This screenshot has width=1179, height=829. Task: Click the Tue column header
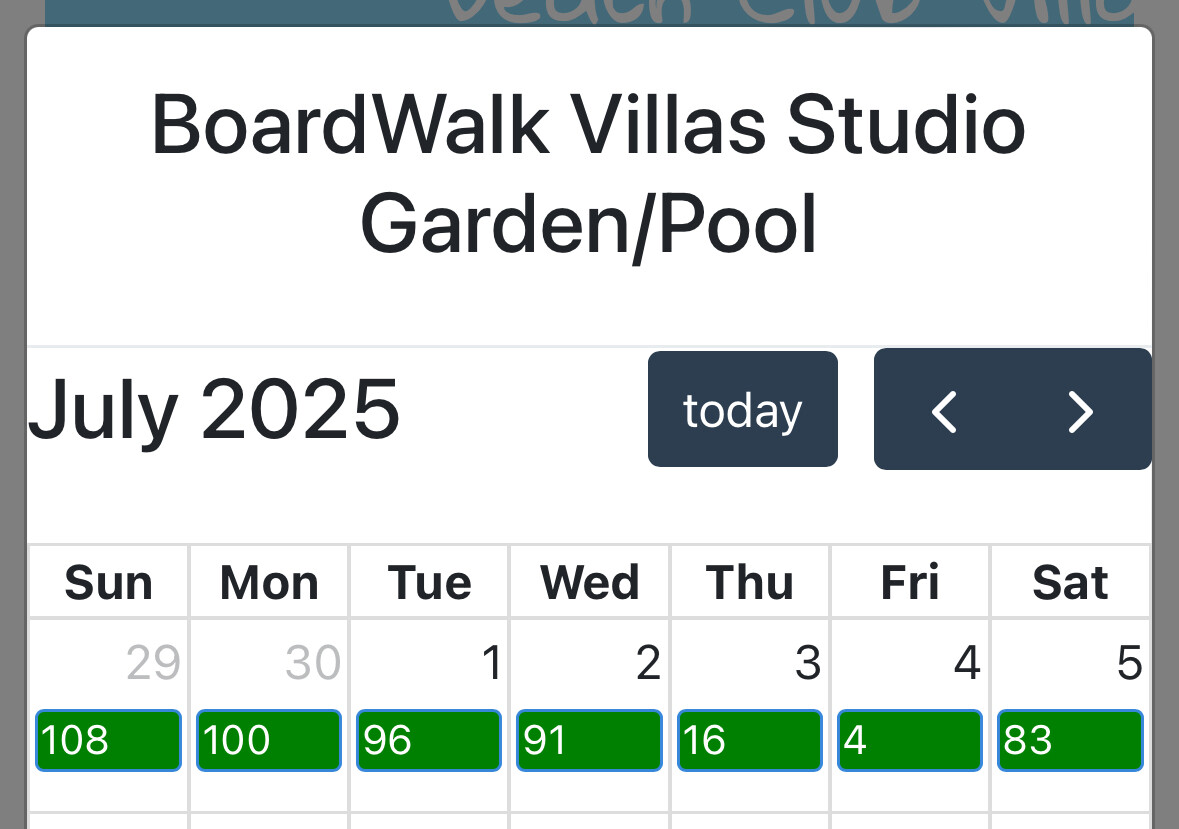point(430,583)
